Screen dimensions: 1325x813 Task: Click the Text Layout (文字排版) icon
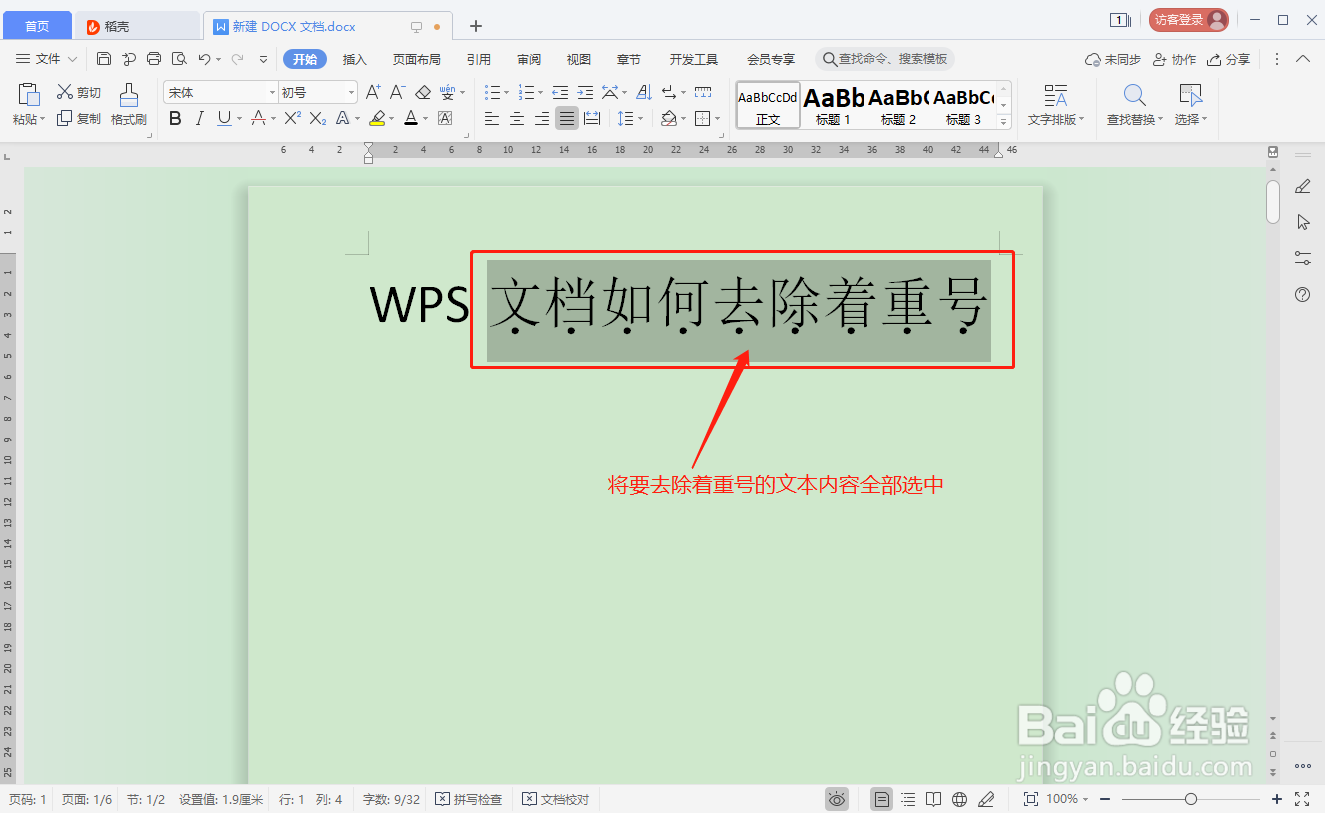[1056, 96]
